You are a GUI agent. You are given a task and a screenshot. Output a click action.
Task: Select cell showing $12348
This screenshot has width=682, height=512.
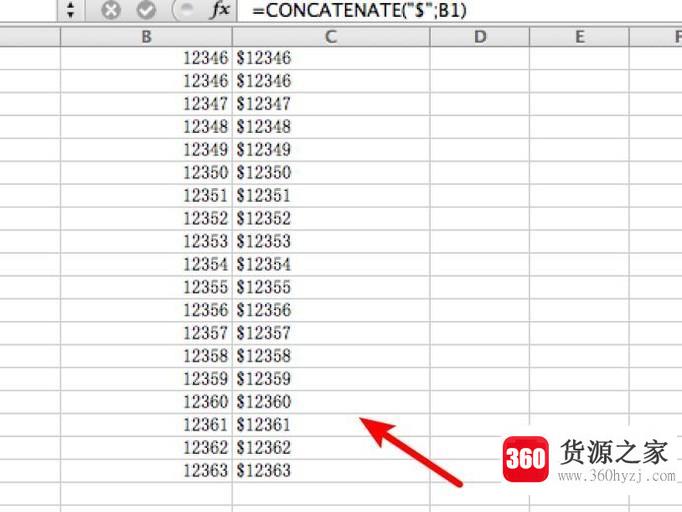331,127
